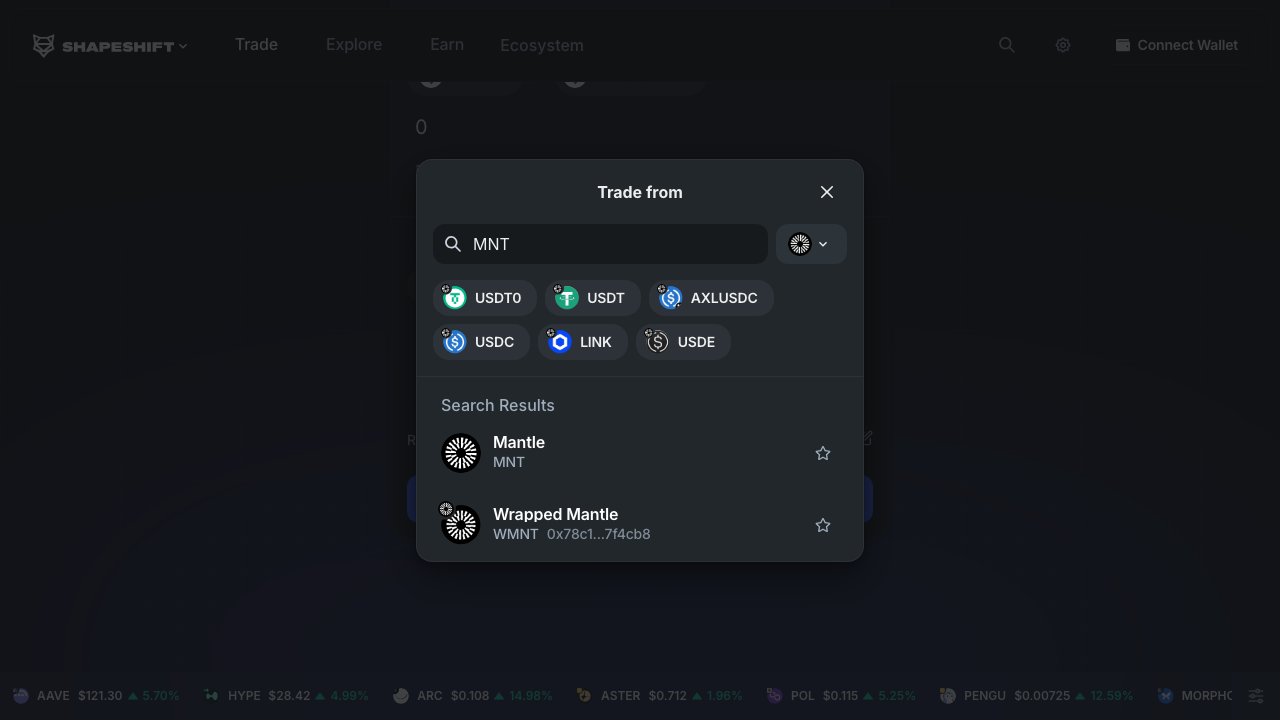Click the Chainlink hexagon icon

[560, 342]
